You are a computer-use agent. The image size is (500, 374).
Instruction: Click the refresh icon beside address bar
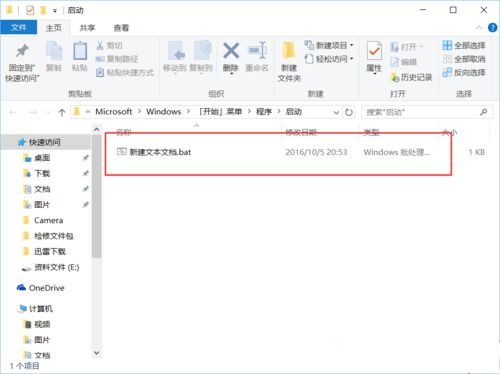(349, 112)
